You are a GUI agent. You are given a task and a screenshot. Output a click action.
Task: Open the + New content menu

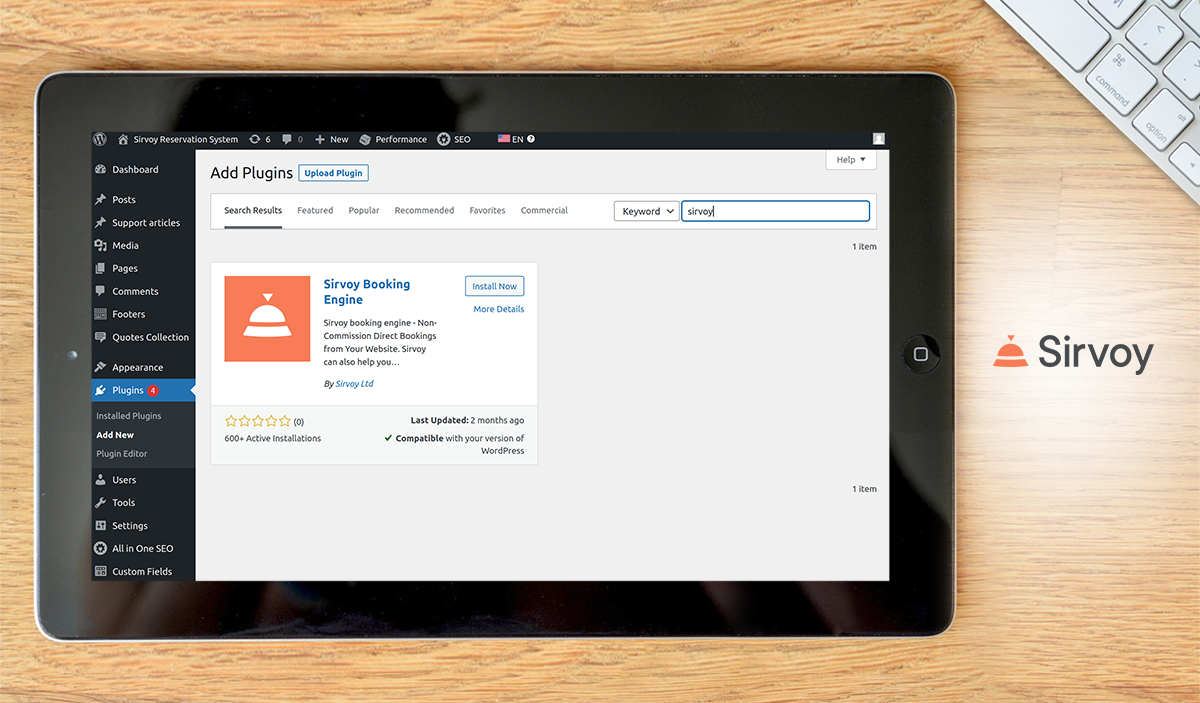tap(332, 140)
